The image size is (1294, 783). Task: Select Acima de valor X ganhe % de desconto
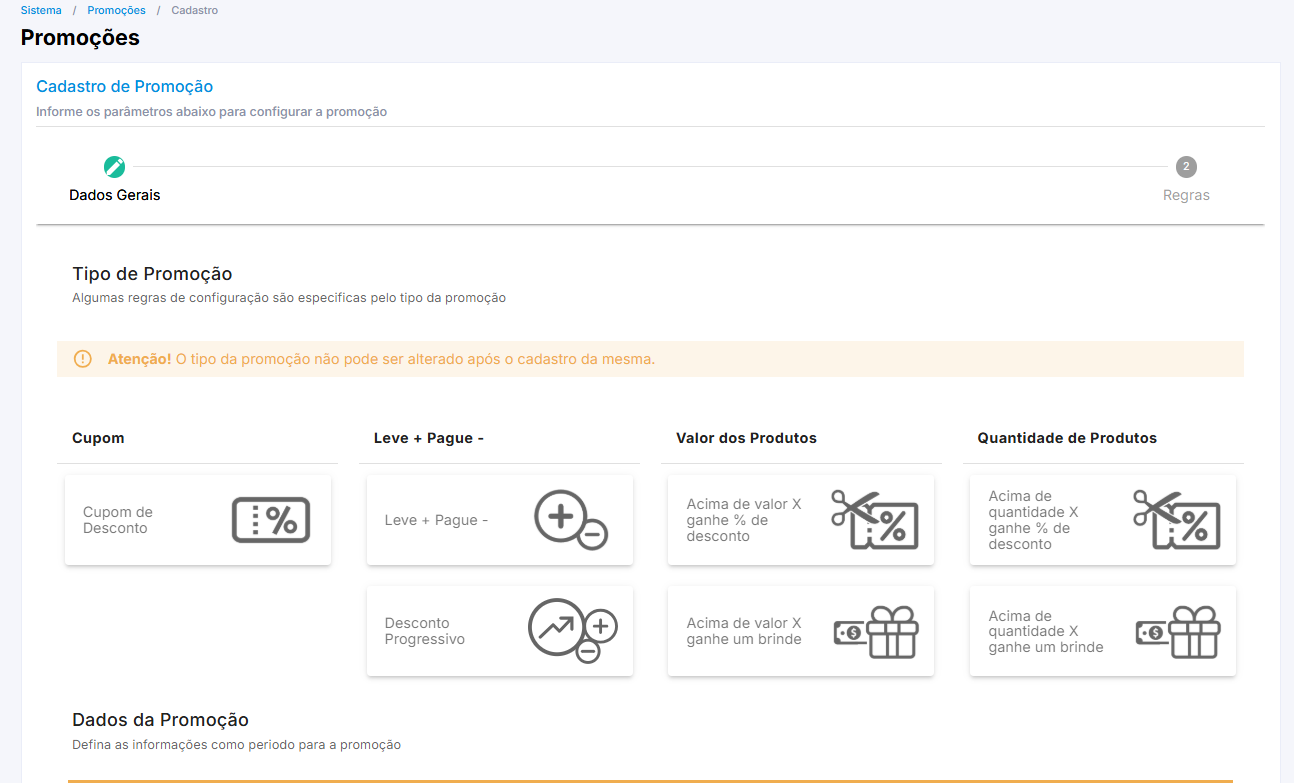pyautogui.click(x=744, y=520)
